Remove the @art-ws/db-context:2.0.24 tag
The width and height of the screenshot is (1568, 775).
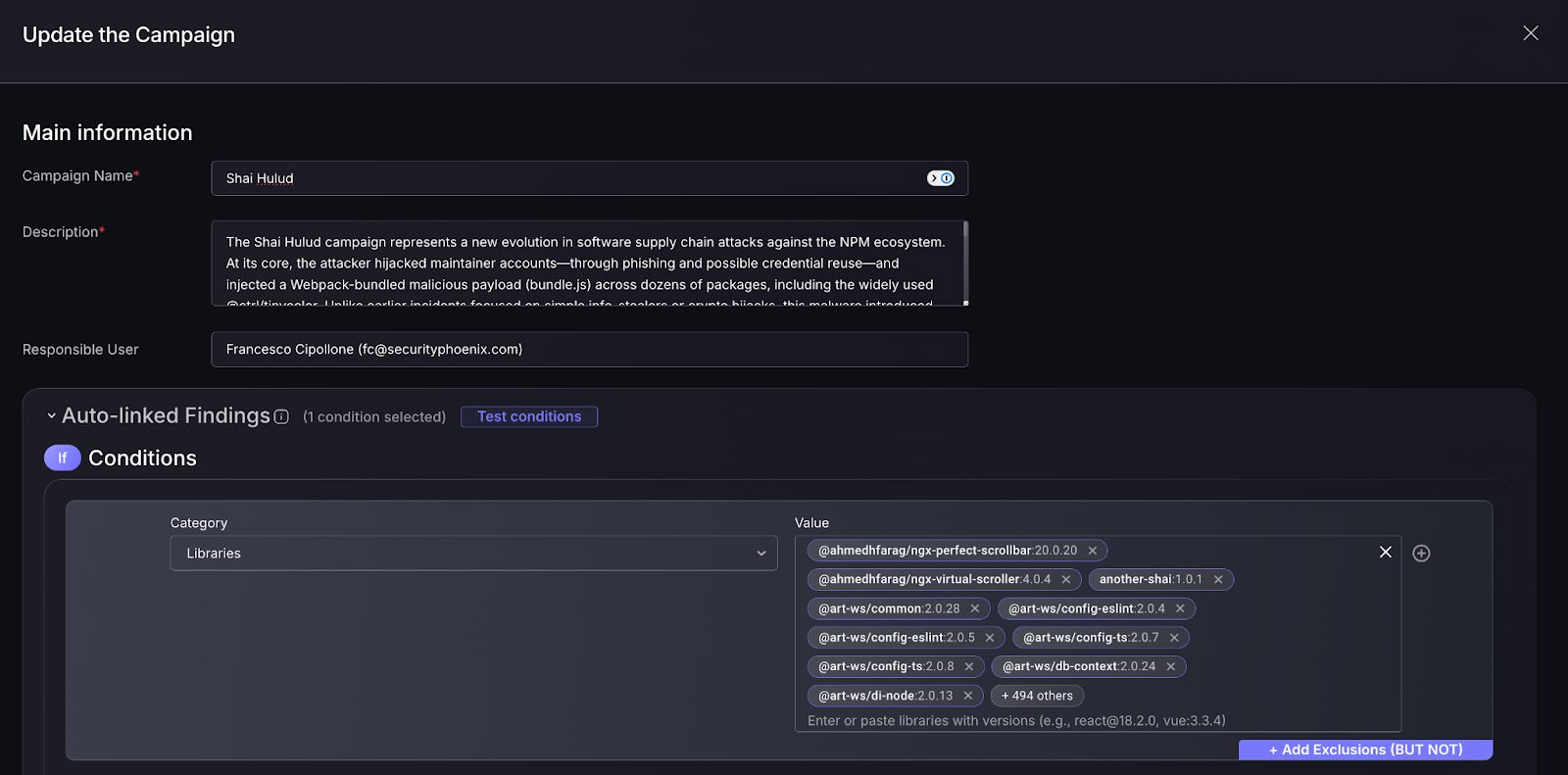(1171, 666)
